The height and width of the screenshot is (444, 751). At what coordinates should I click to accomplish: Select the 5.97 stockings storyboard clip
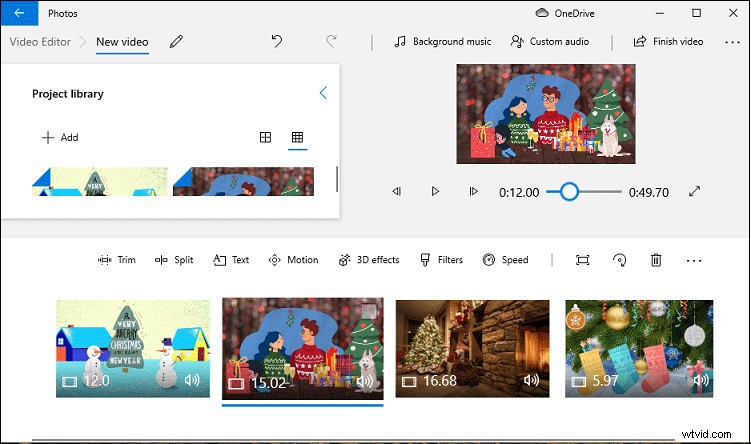pyautogui.click(x=639, y=349)
